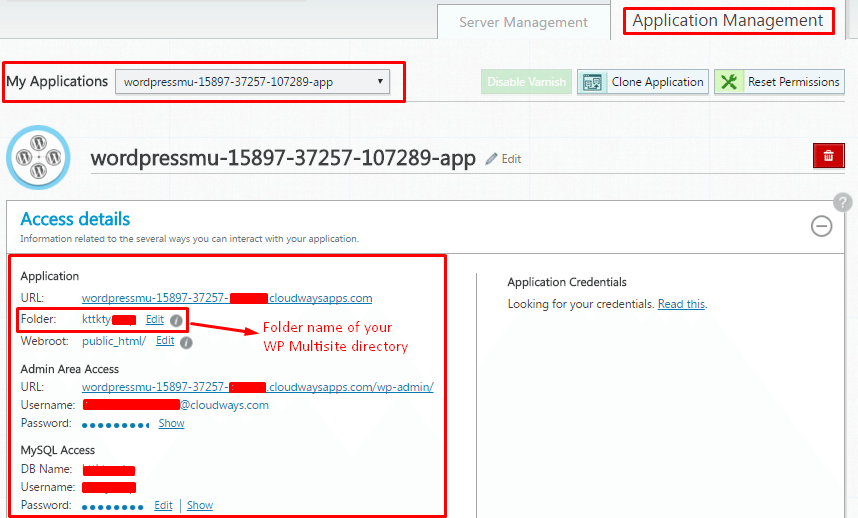Click the info icon beside Folder
This screenshot has width=858, height=518.
tap(176, 321)
